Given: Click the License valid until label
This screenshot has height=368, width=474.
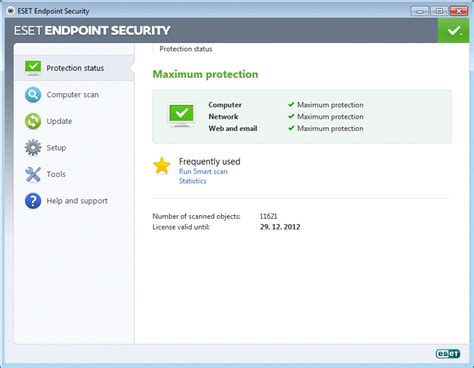Looking at the screenshot, I should (x=181, y=227).
